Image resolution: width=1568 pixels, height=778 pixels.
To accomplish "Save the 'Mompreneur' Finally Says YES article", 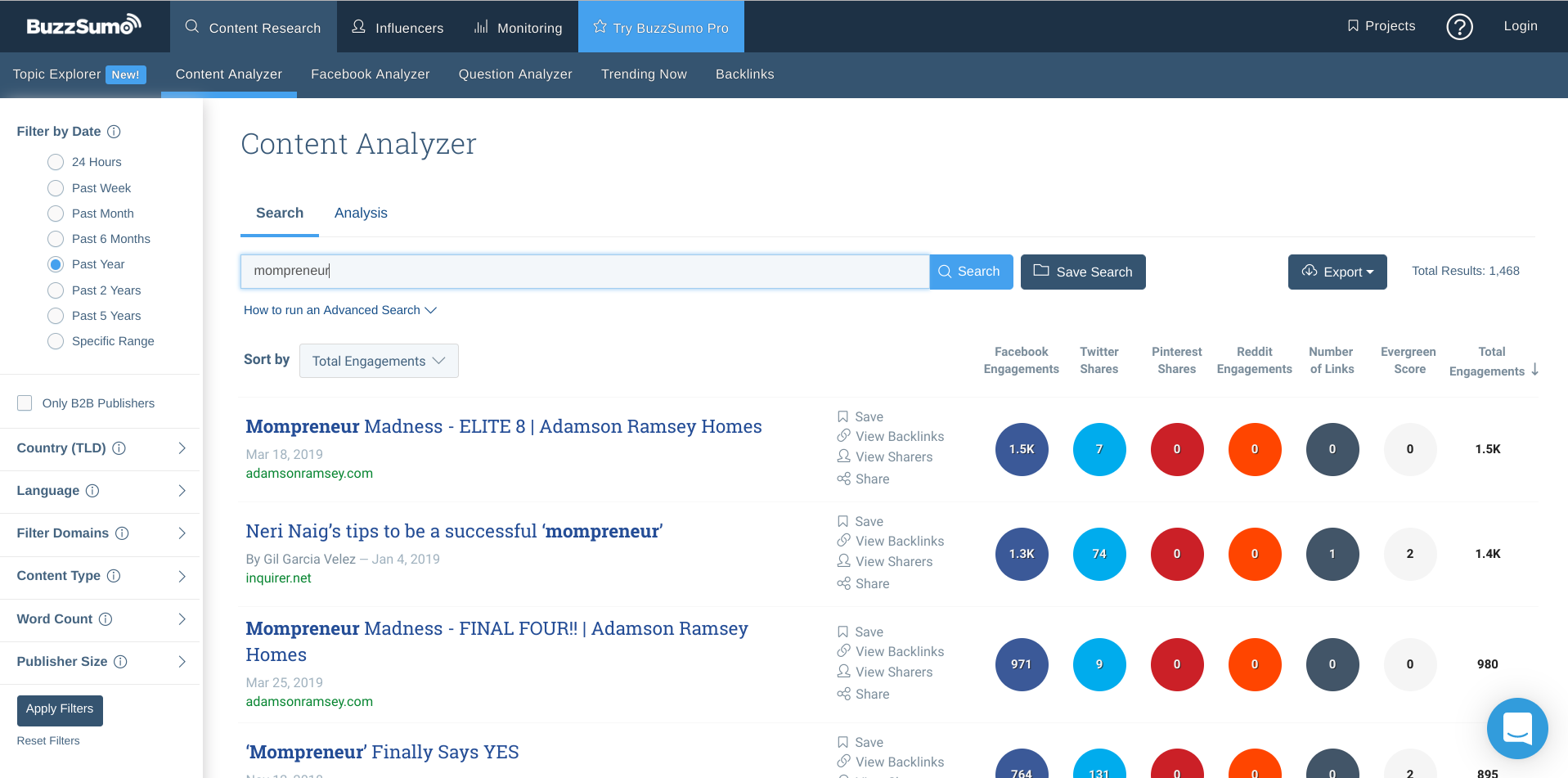I will [860, 742].
